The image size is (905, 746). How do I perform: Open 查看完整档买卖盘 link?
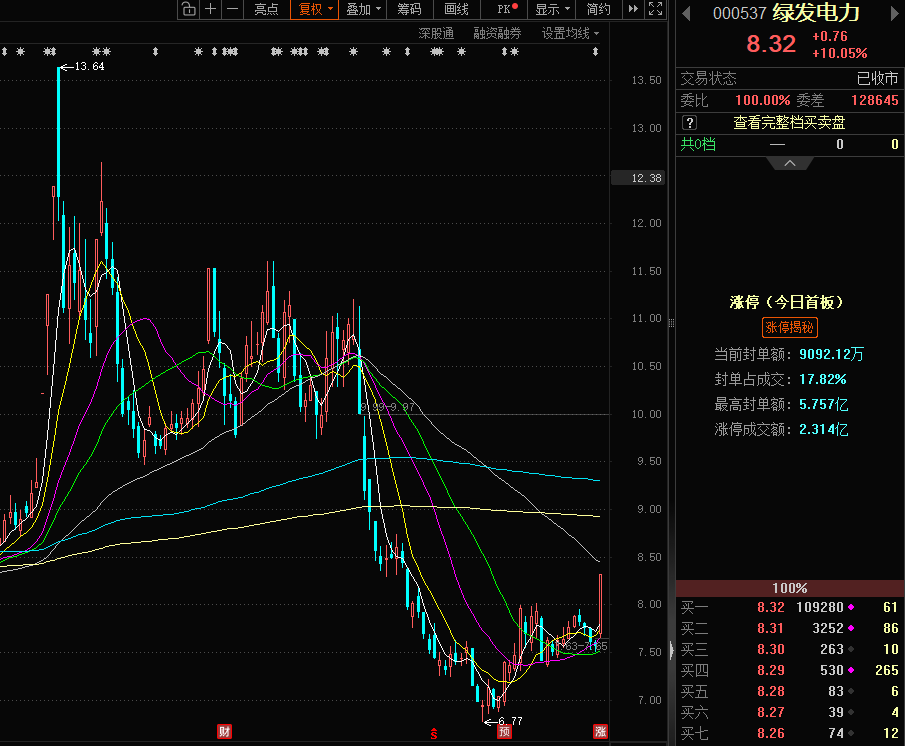pos(789,122)
